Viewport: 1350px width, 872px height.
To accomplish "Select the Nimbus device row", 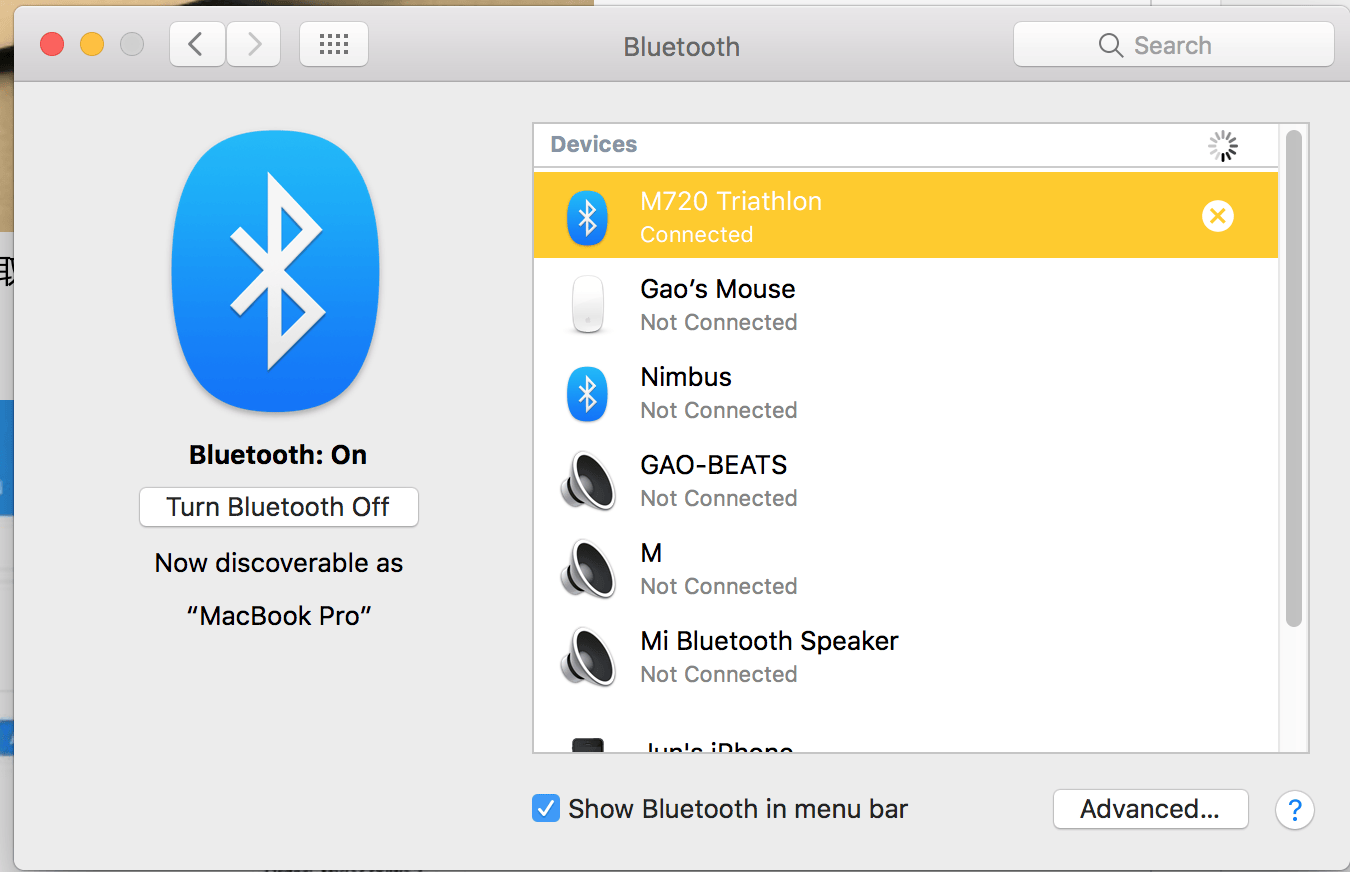I will click(x=905, y=393).
